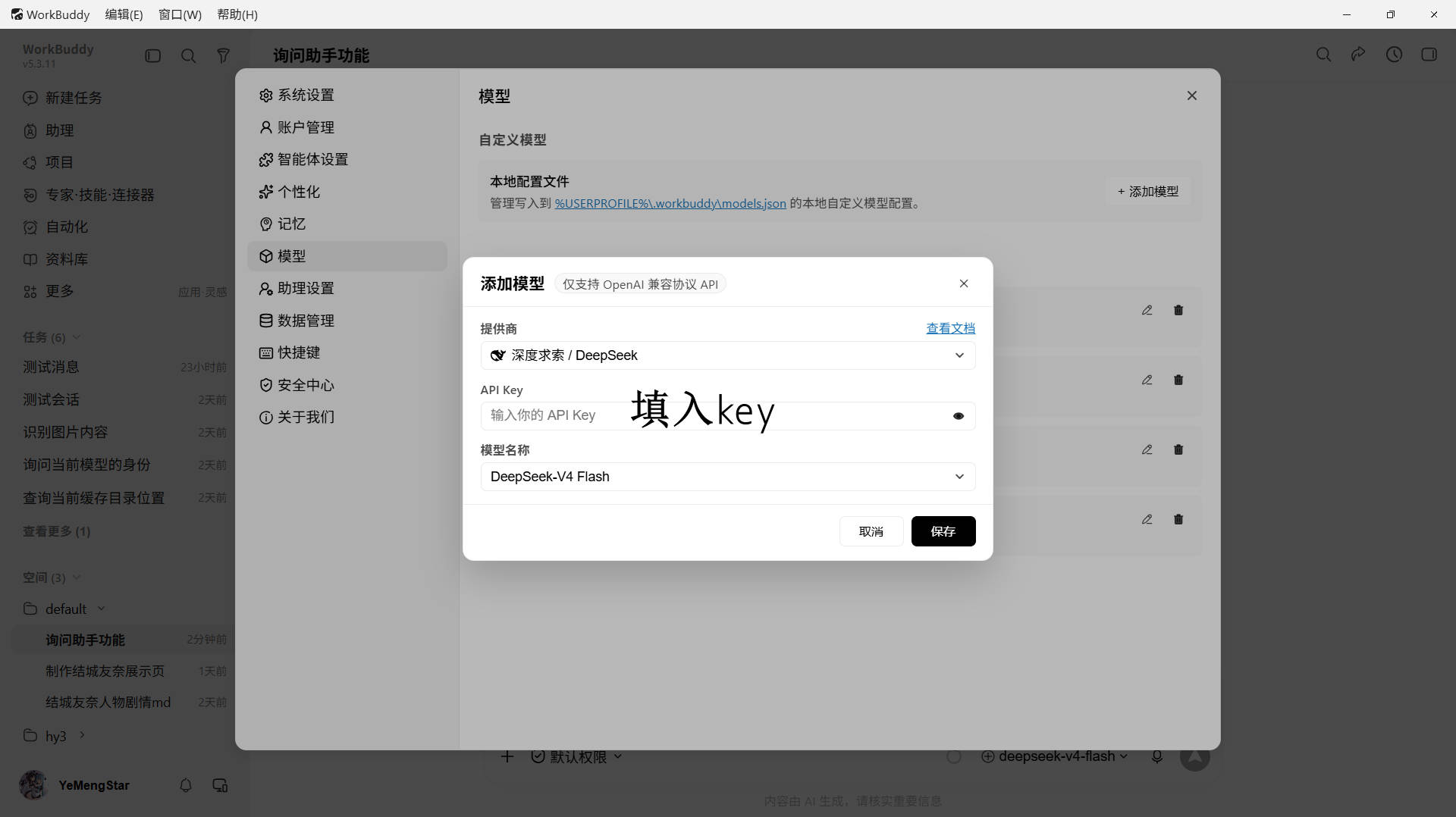The image size is (1456, 817).
Task: Open search in the left sidebar header
Action: point(189,55)
